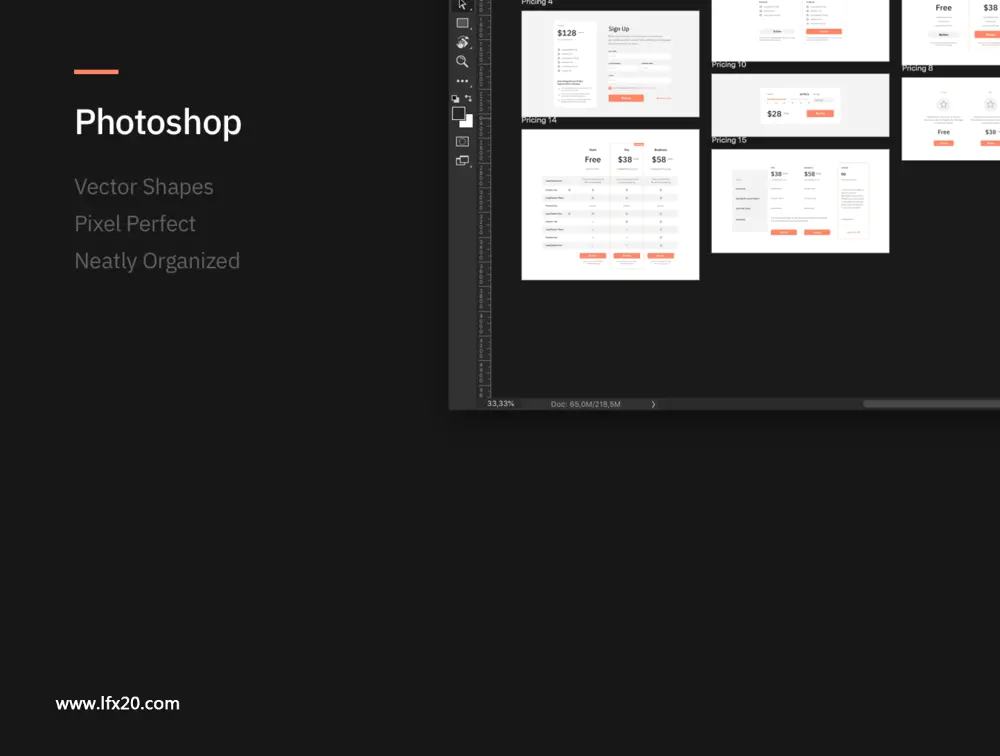1000x756 pixels.
Task: Select the Path Selection arrow tool
Action: (x=462, y=4)
